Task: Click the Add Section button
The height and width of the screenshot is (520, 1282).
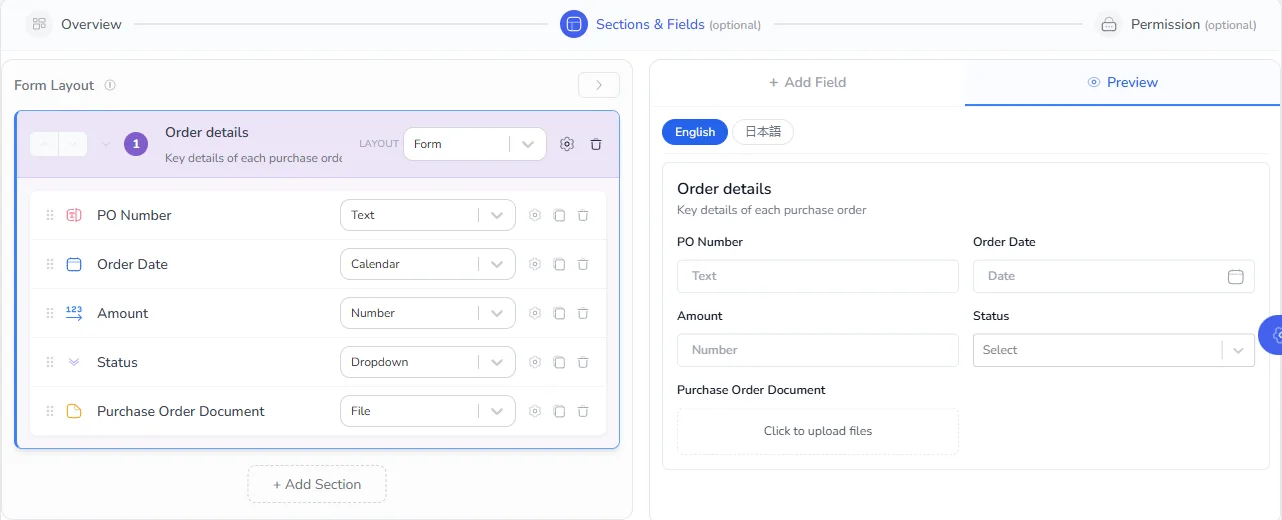Action: [x=317, y=484]
